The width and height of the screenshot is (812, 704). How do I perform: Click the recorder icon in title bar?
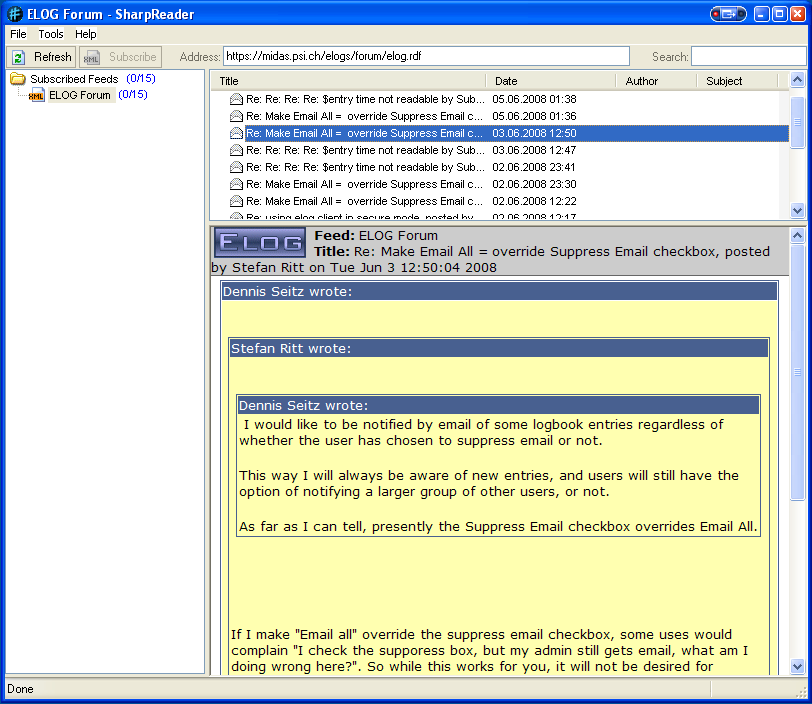tap(728, 14)
